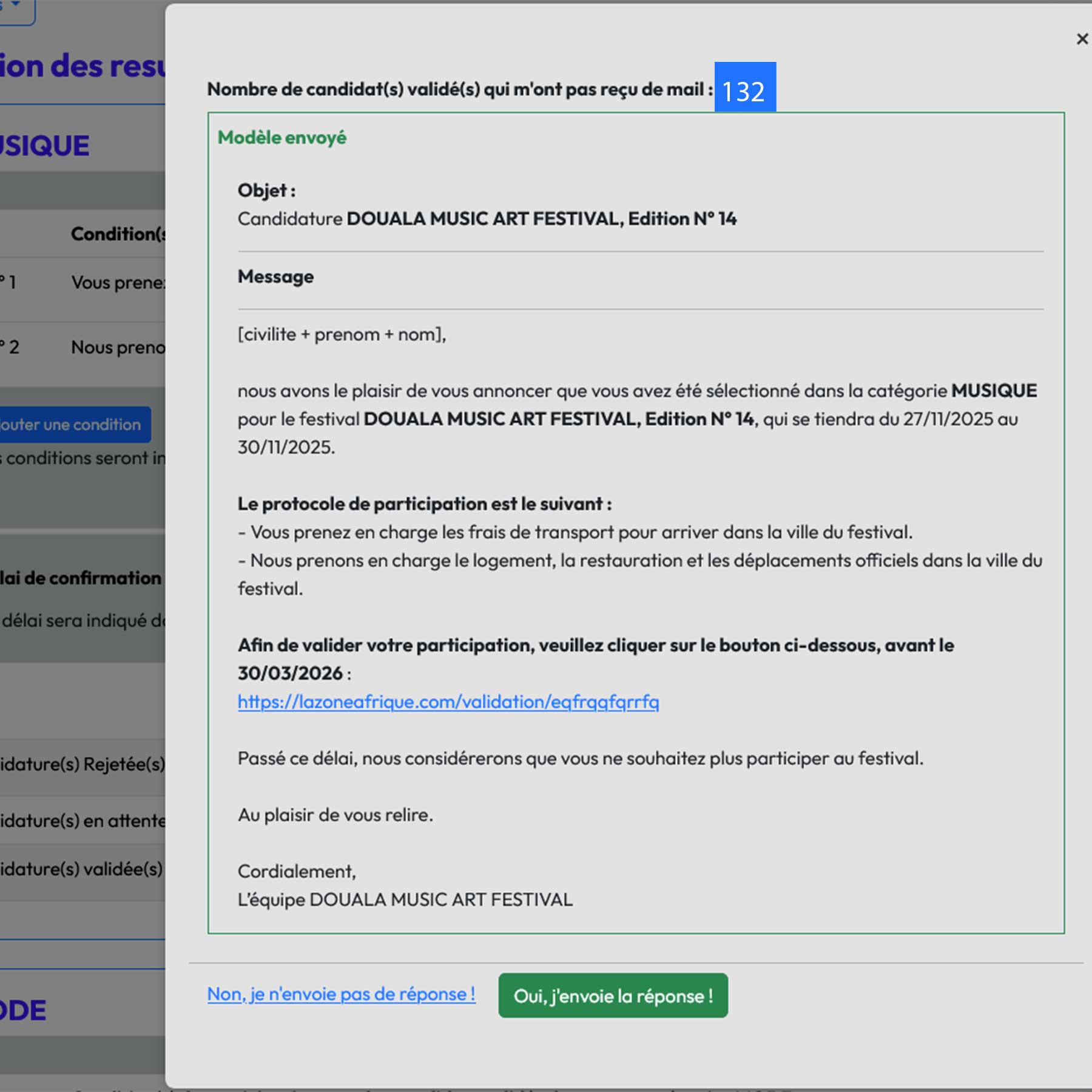
Task: Click the "[civilite + prenom + nom]" placeholder
Action: 342,334
